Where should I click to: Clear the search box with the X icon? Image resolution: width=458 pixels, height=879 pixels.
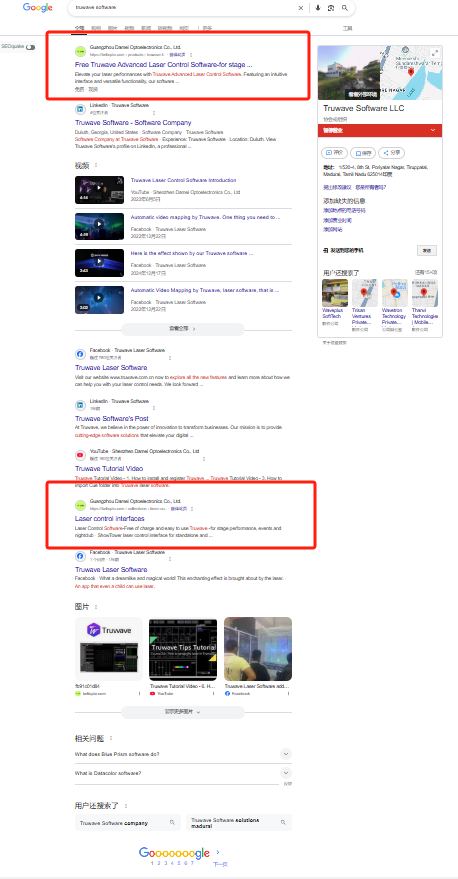click(300, 8)
